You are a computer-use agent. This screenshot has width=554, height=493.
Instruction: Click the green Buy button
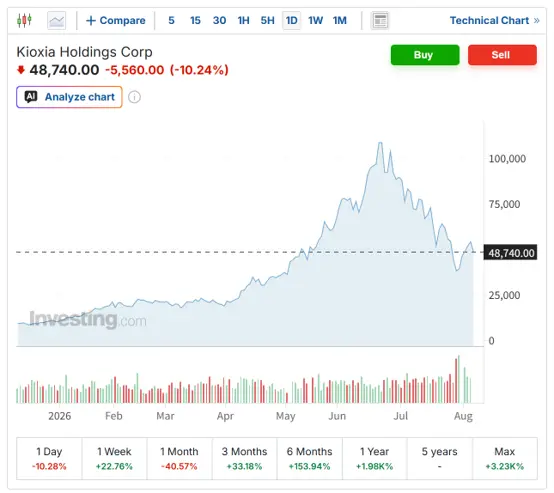(425, 55)
